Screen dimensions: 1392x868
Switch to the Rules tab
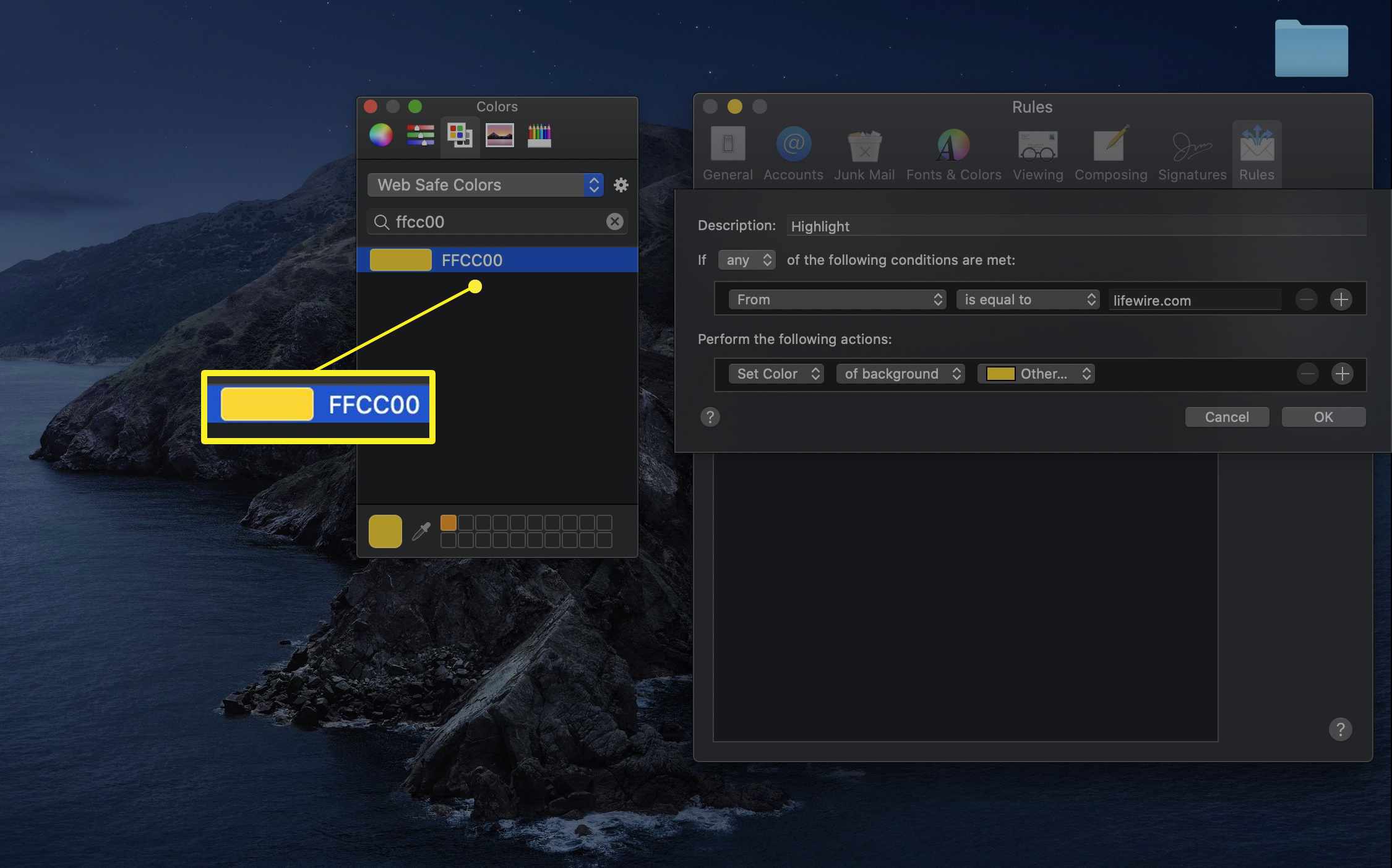point(1256,153)
